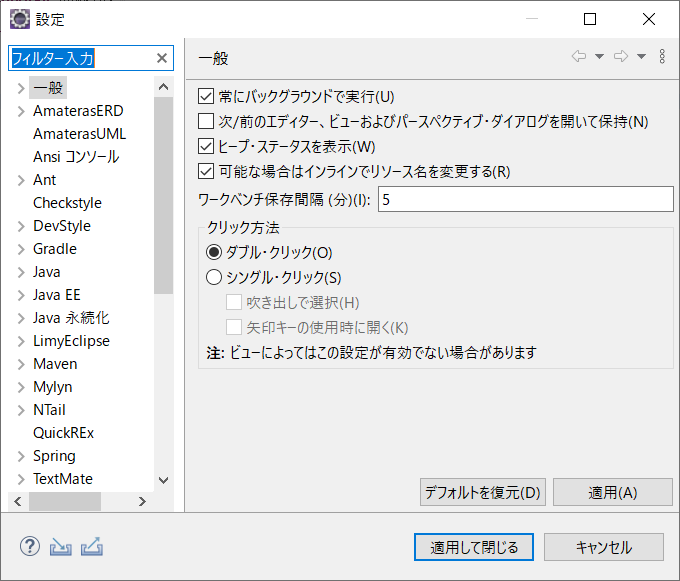Select シングル・クリック radio button

tap(214, 277)
